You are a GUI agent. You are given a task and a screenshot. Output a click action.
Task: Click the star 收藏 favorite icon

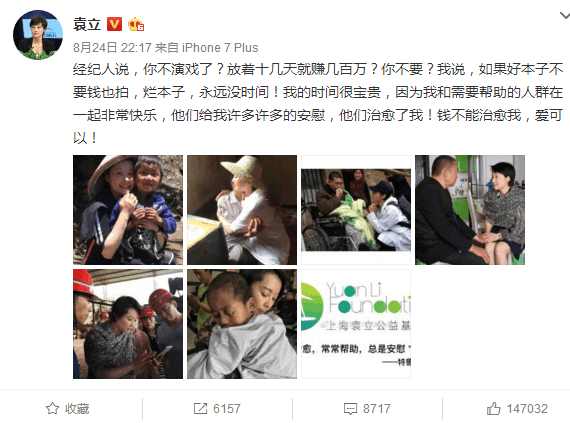(x=52, y=408)
